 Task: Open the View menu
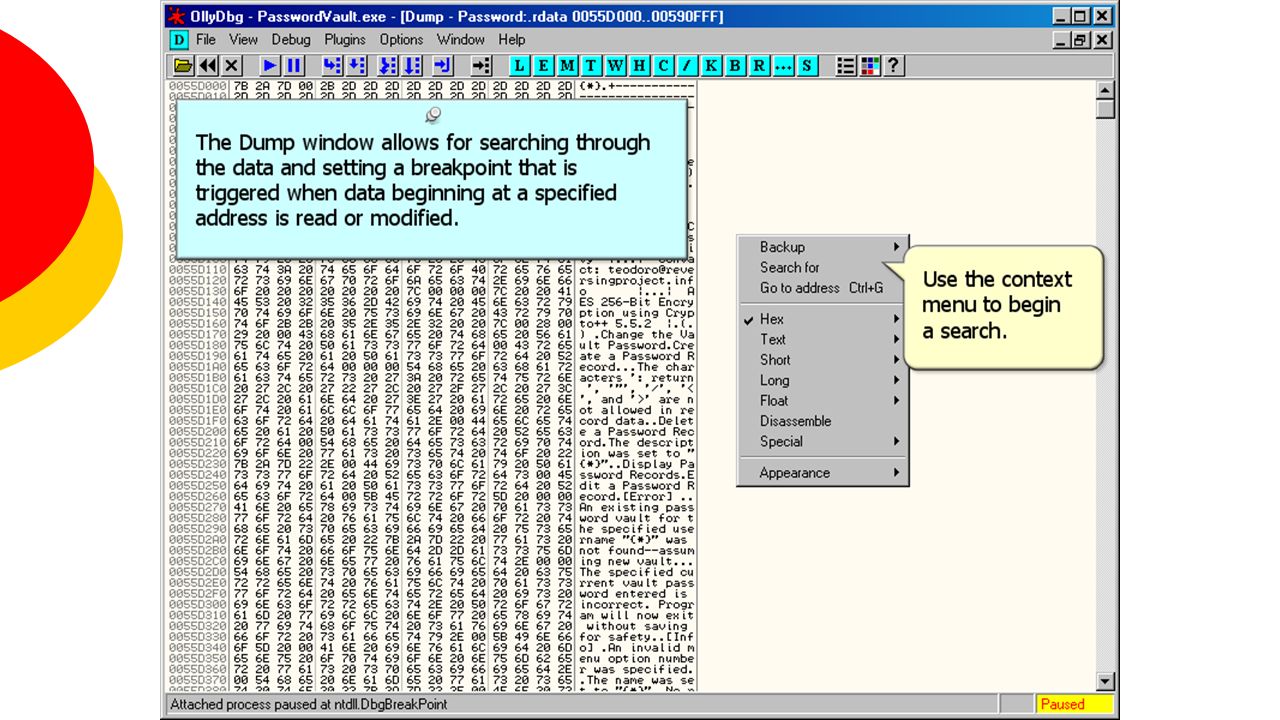(x=243, y=40)
